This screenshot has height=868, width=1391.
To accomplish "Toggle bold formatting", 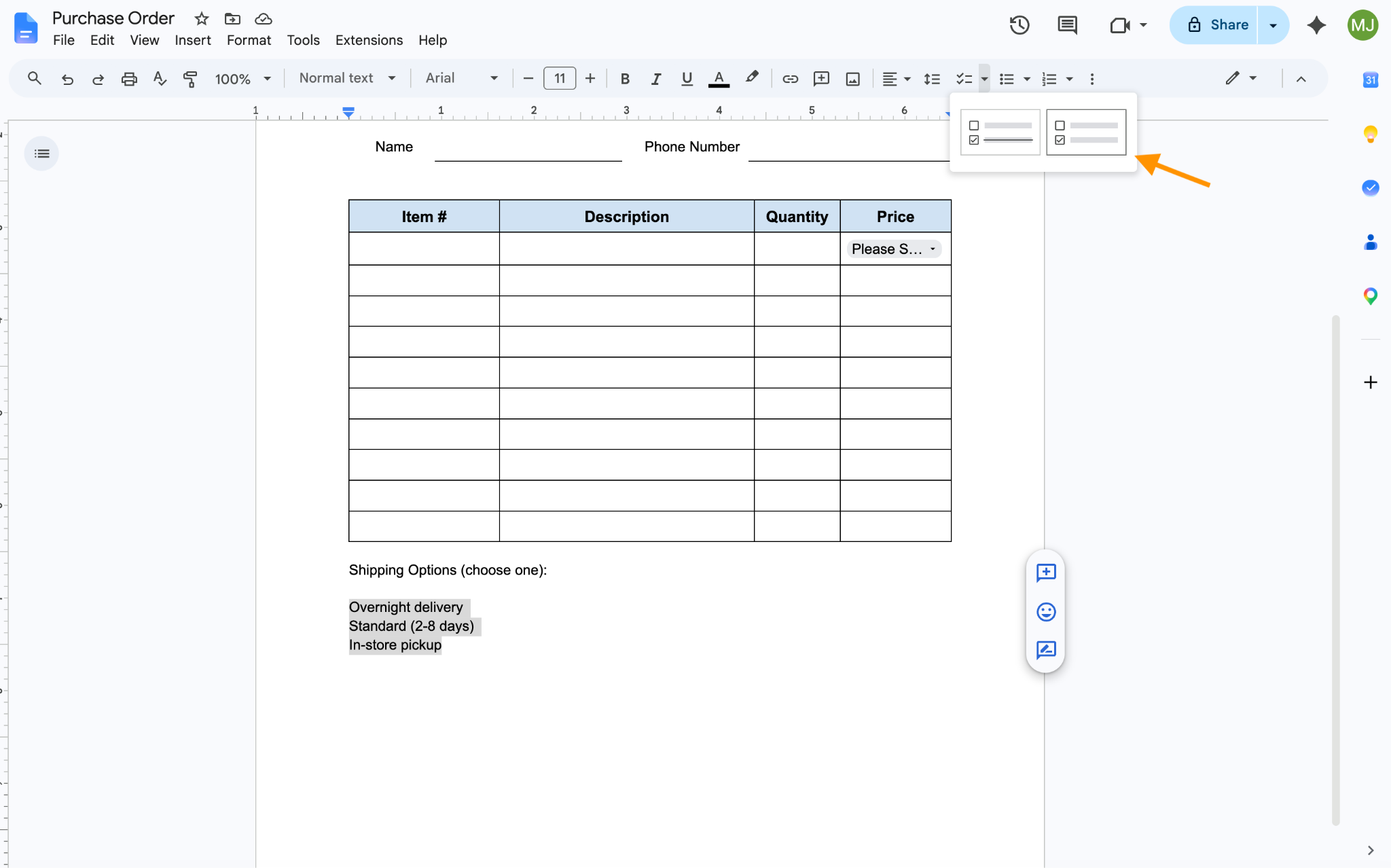I will (625, 79).
